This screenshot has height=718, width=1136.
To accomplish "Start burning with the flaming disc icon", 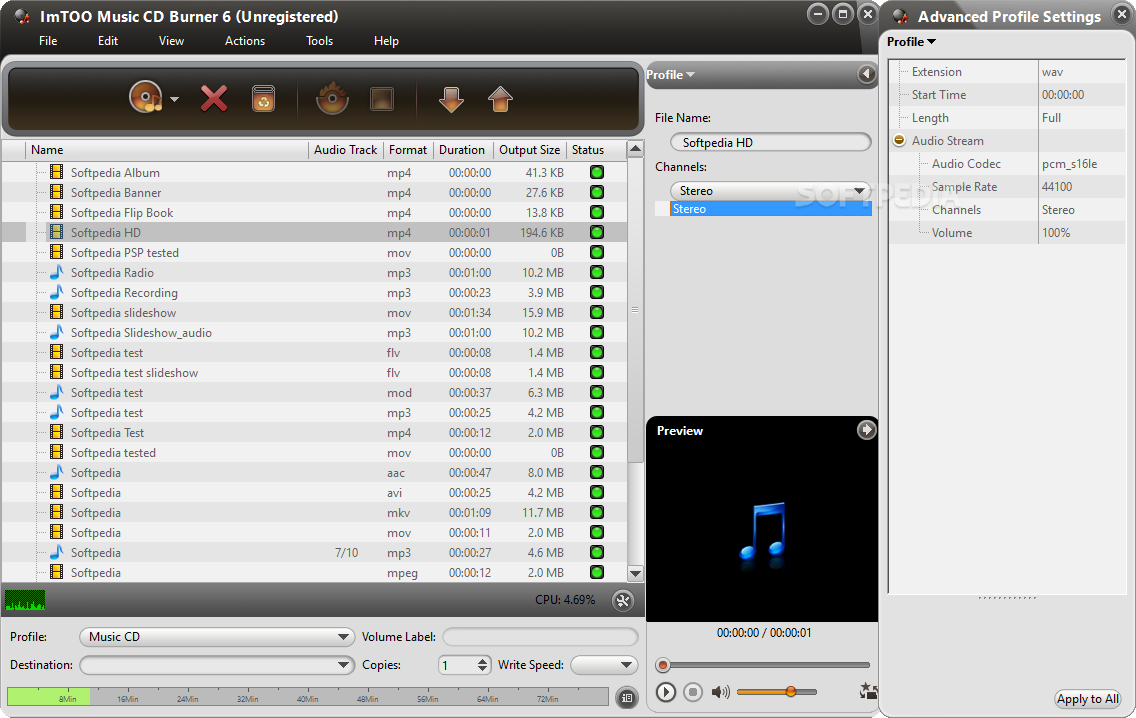I will 333,99.
